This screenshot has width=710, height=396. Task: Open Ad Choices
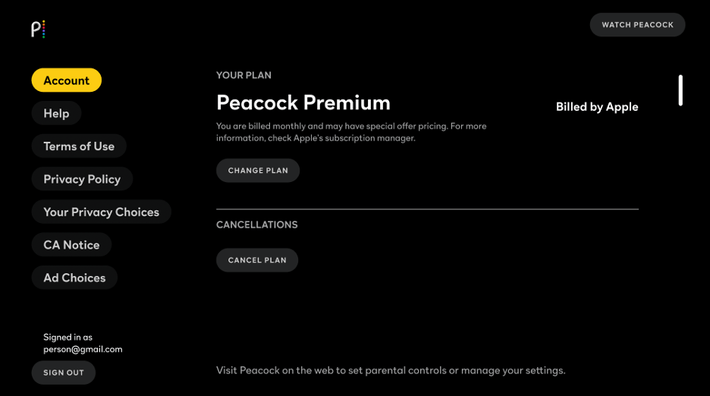pos(75,277)
